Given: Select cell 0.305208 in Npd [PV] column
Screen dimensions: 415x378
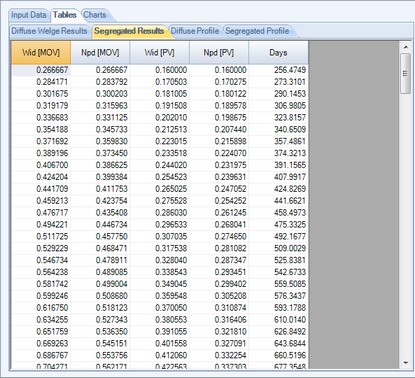Looking at the screenshot, I should (x=219, y=296).
